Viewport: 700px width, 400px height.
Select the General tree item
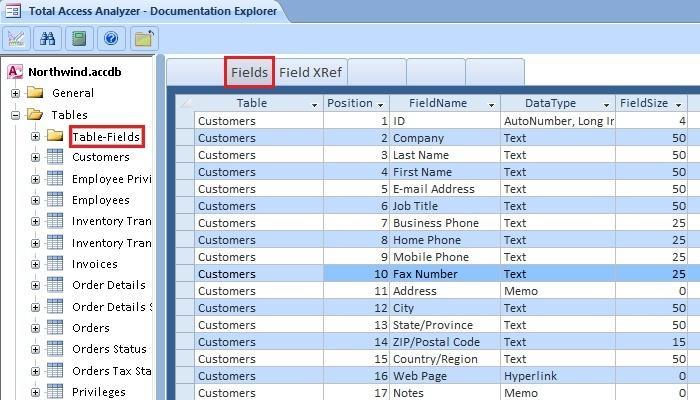(73, 93)
